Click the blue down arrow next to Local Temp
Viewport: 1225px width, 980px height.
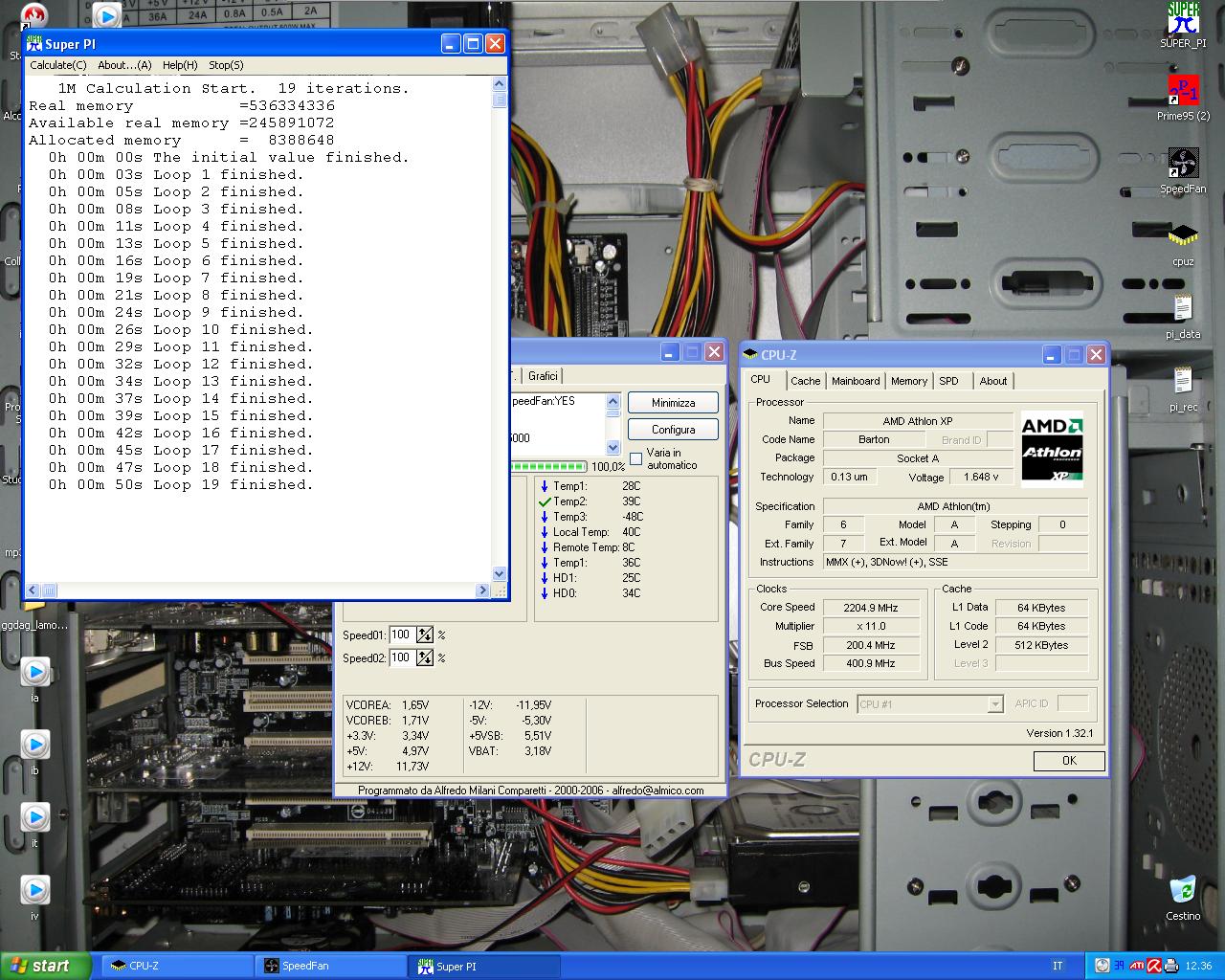(545, 532)
